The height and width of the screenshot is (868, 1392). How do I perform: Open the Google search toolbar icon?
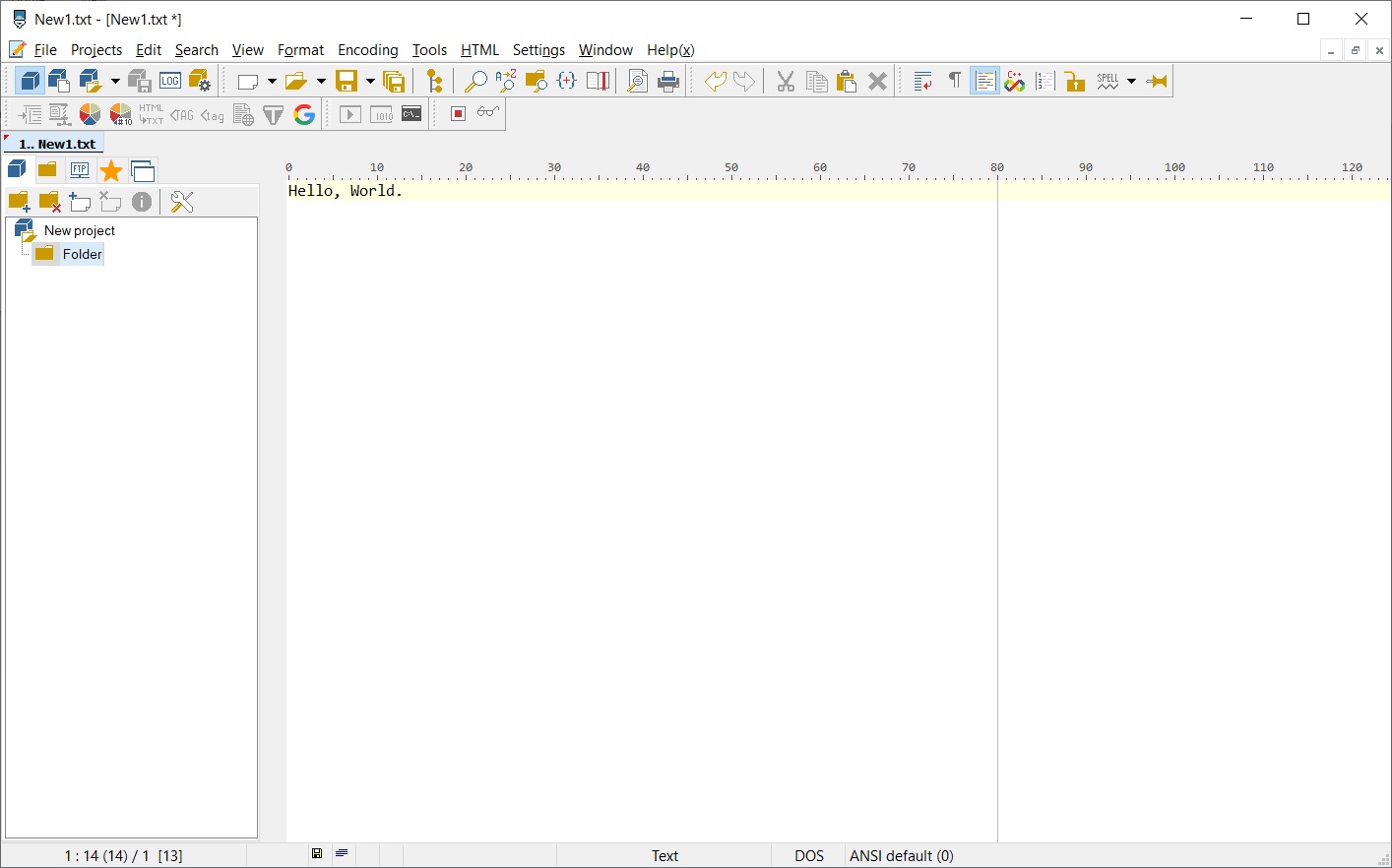304,114
